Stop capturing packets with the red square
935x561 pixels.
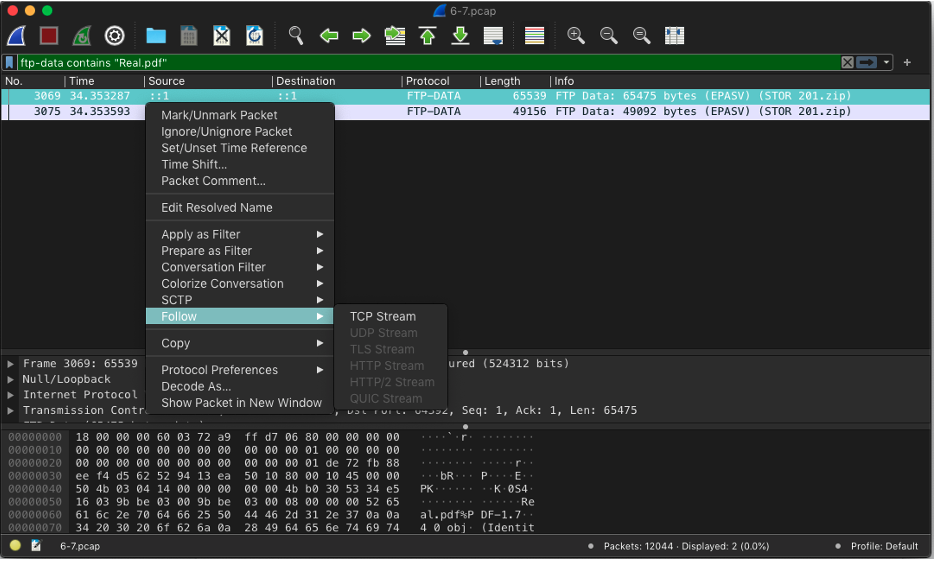point(49,36)
